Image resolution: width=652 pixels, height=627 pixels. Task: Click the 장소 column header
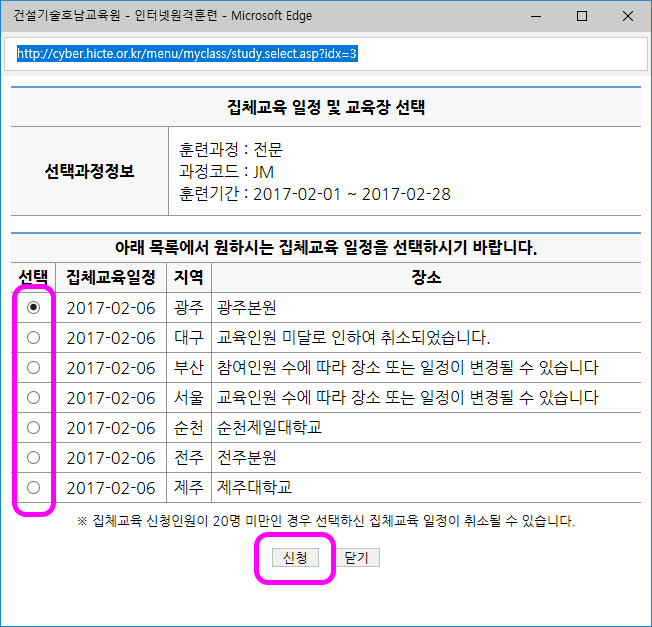(425, 277)
